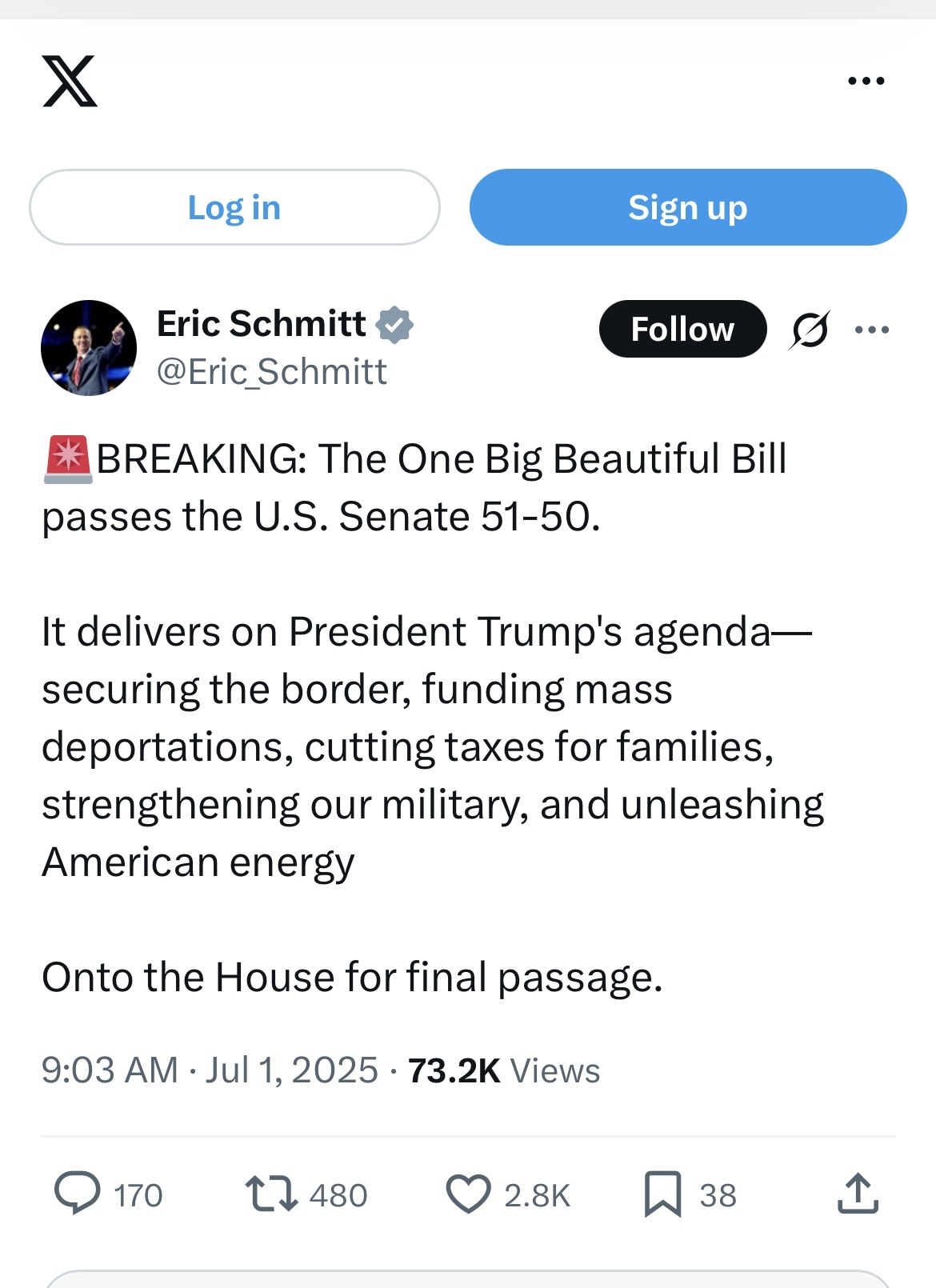Follow Eric Schmitt
This screenshot has width=936, height=1288.
coord(682,329)
